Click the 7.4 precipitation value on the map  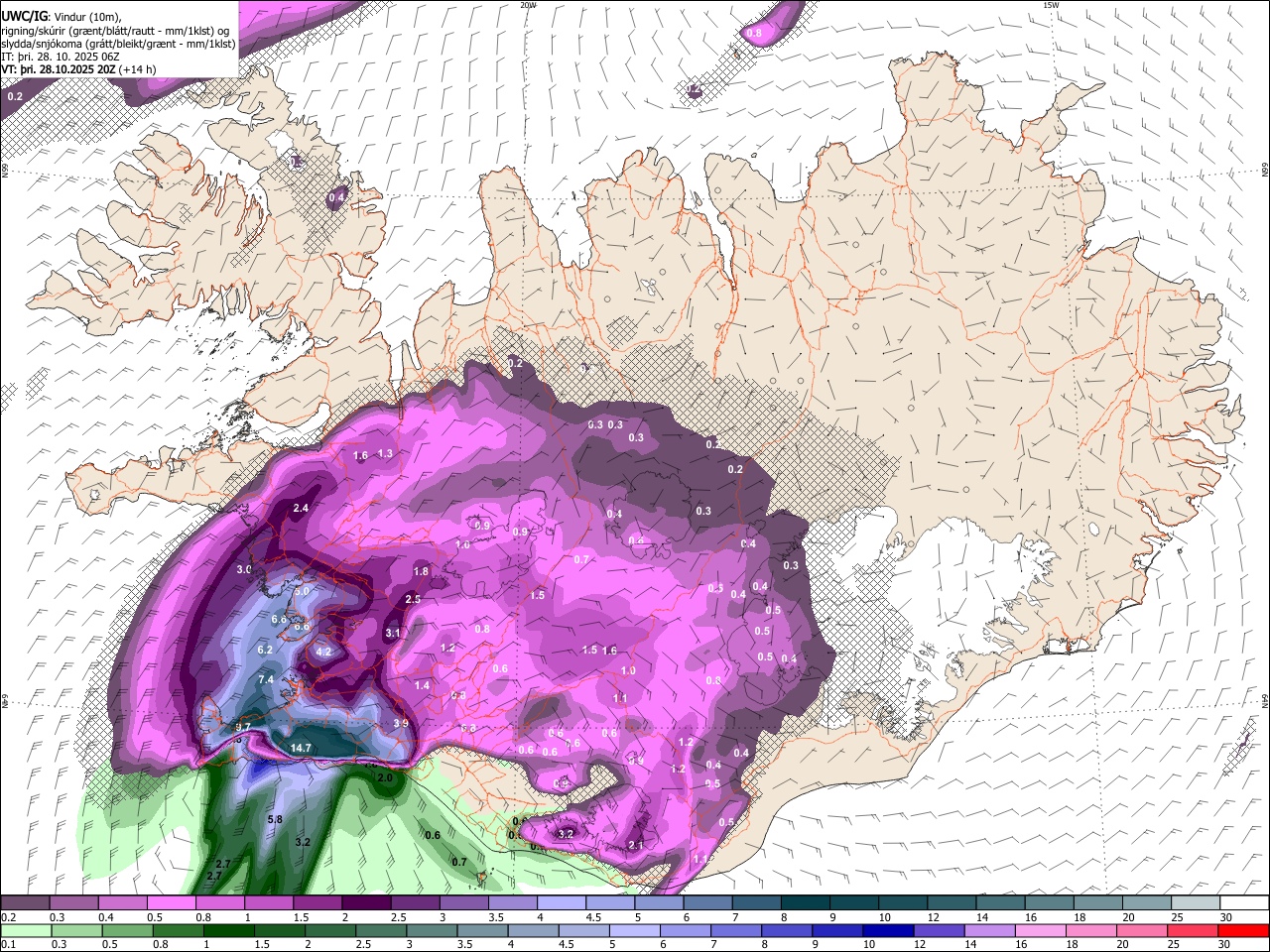click(x=266, y=679)
